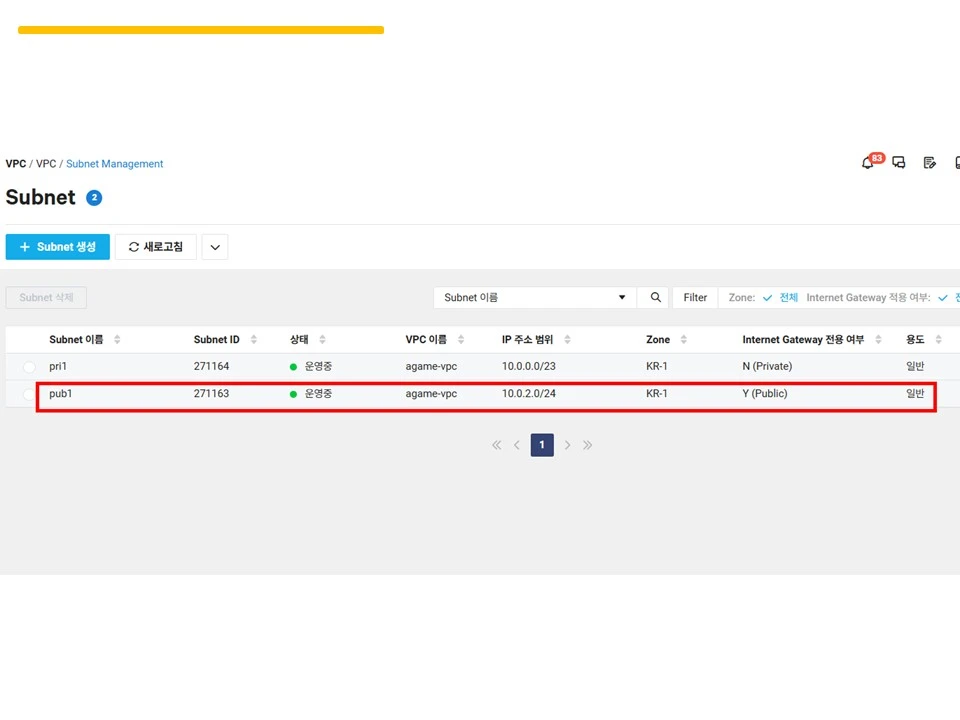This screenshot has height=720, width=960.
Task: Expand the dropdown next to 새로고침
Action: (x=215, y=247)
